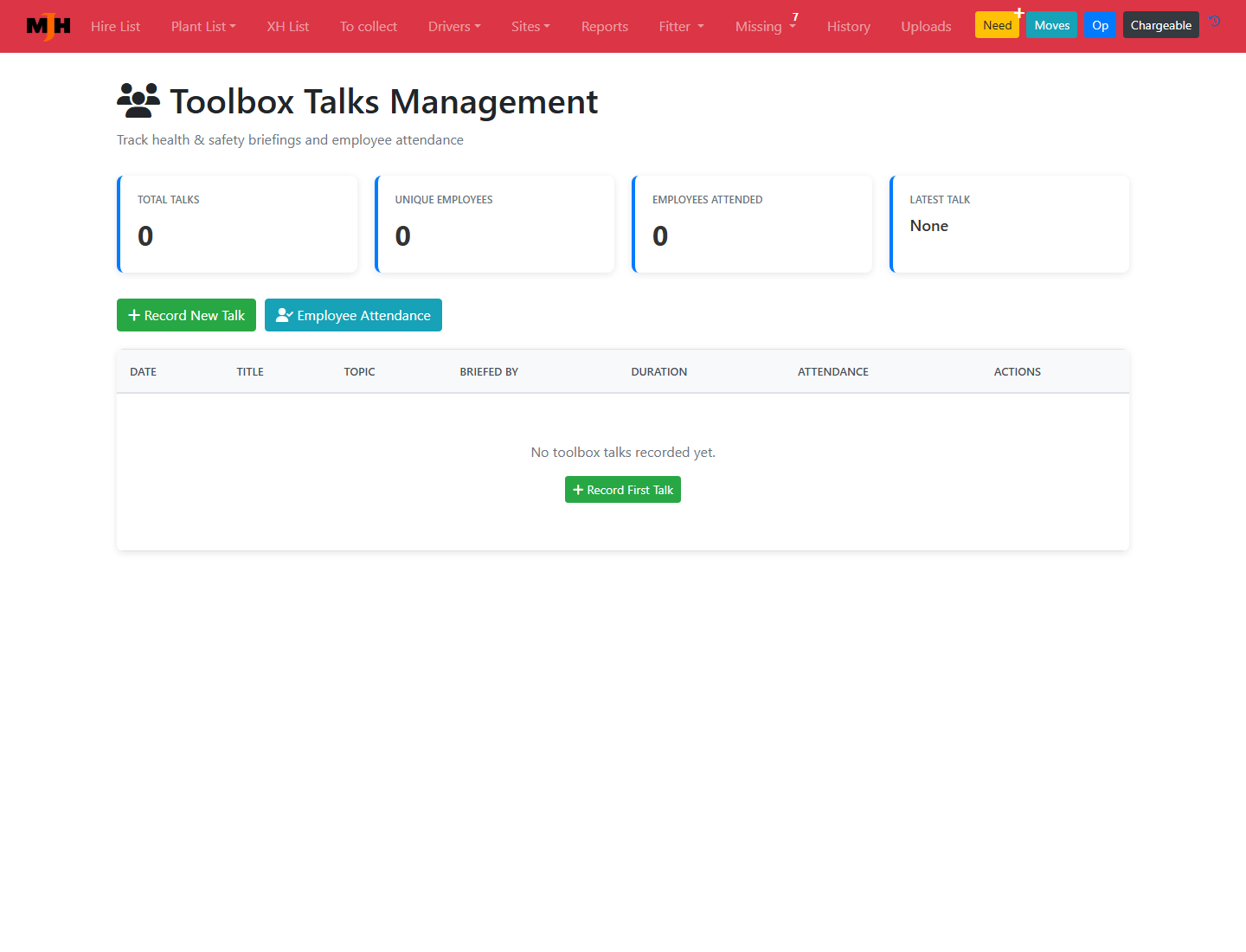Click the yellow Need button
This screenshot has width=1246, height=952.
point(997,25)
